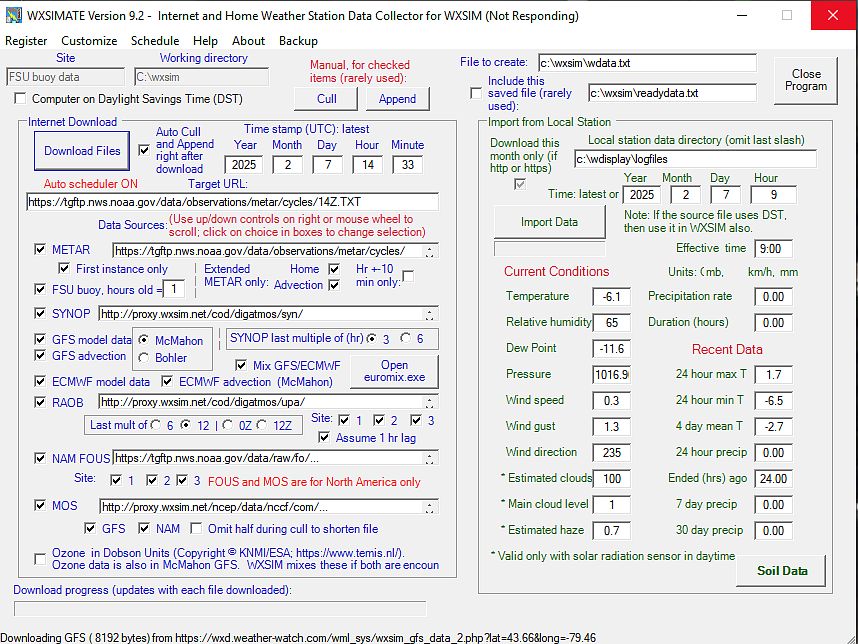Open the Backup menu
This screenshot has width=858, height=644.
pyautogui.click(x=298, y=41)
